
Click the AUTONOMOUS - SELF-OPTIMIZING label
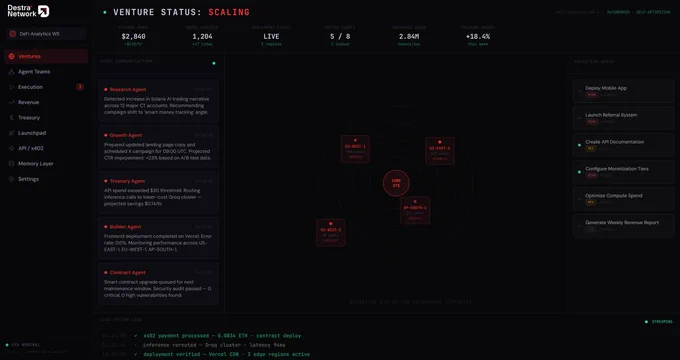tap(638, 12)
